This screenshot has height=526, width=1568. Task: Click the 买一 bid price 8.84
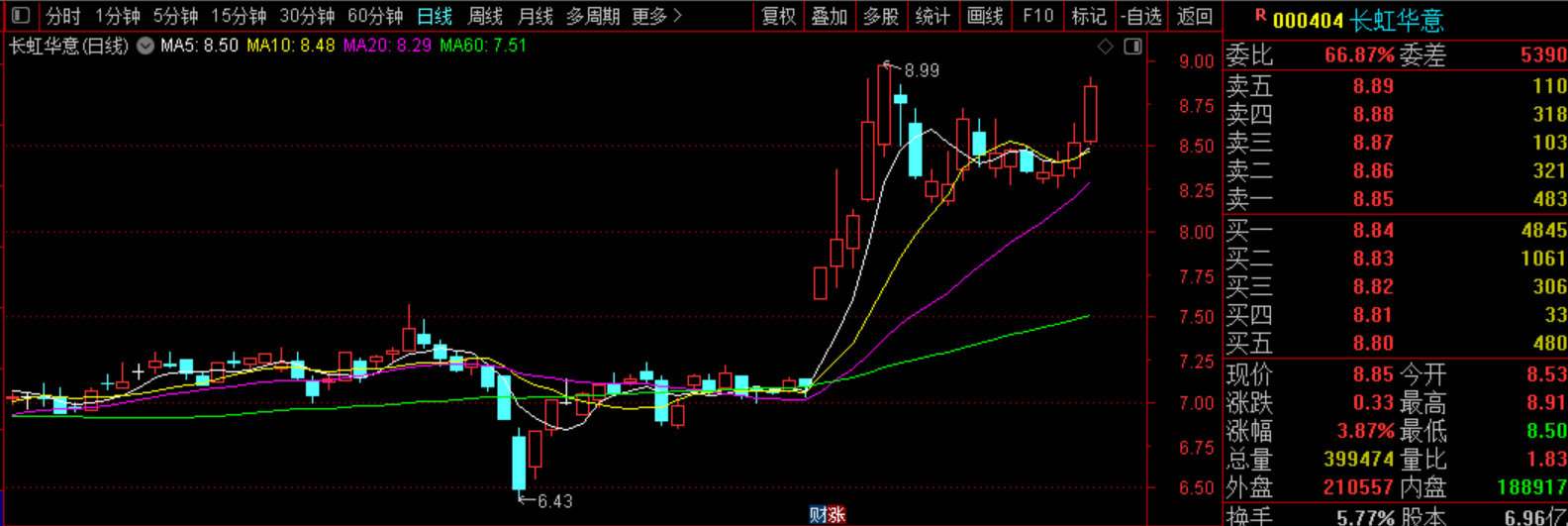1373,230
